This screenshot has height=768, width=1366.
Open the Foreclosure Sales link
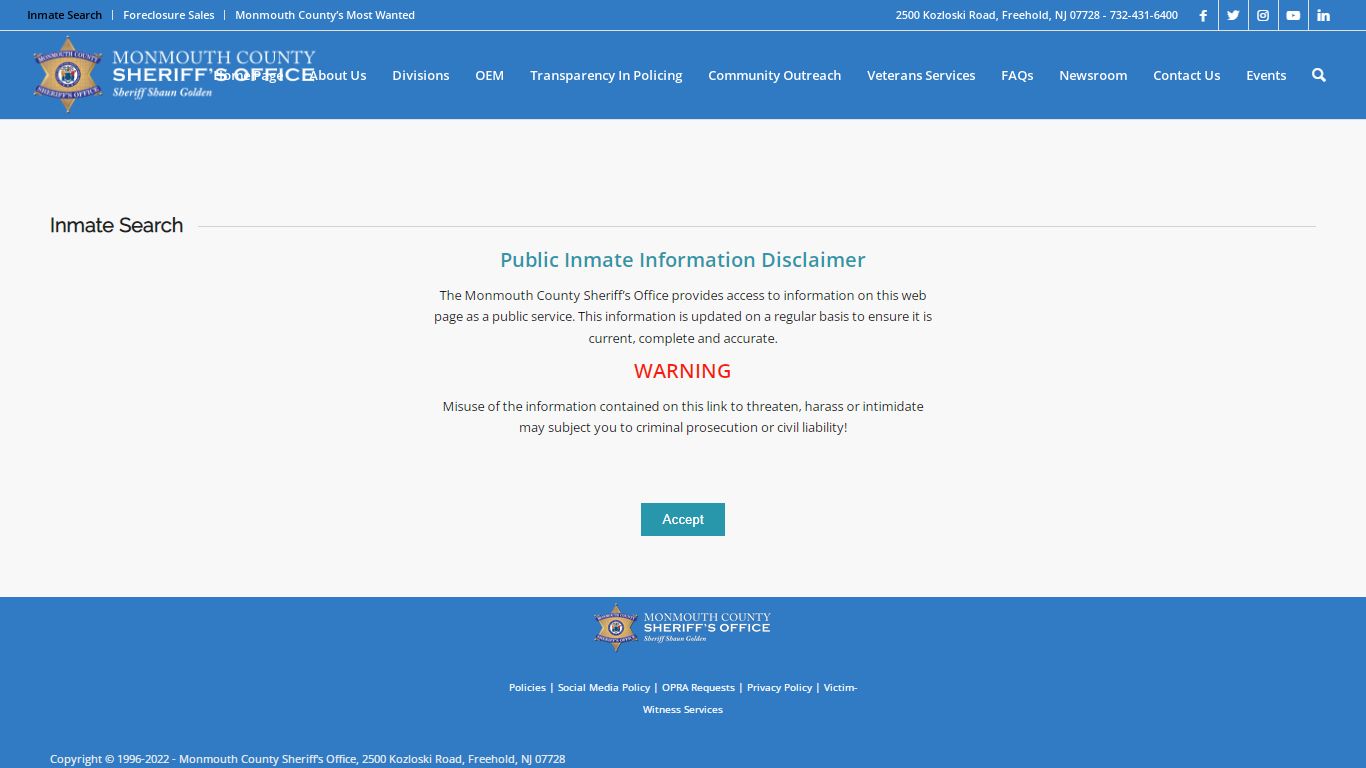click(168, 15)
